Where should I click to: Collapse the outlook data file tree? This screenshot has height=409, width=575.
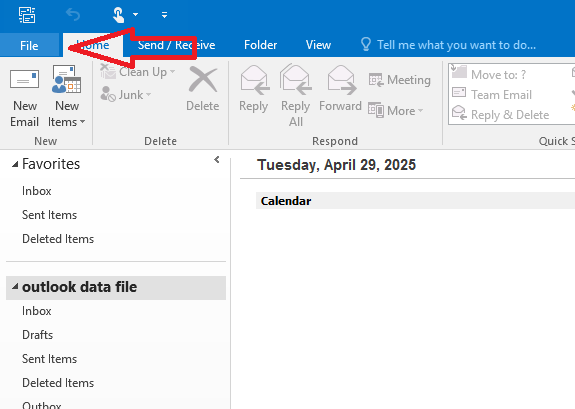[15, 286]
